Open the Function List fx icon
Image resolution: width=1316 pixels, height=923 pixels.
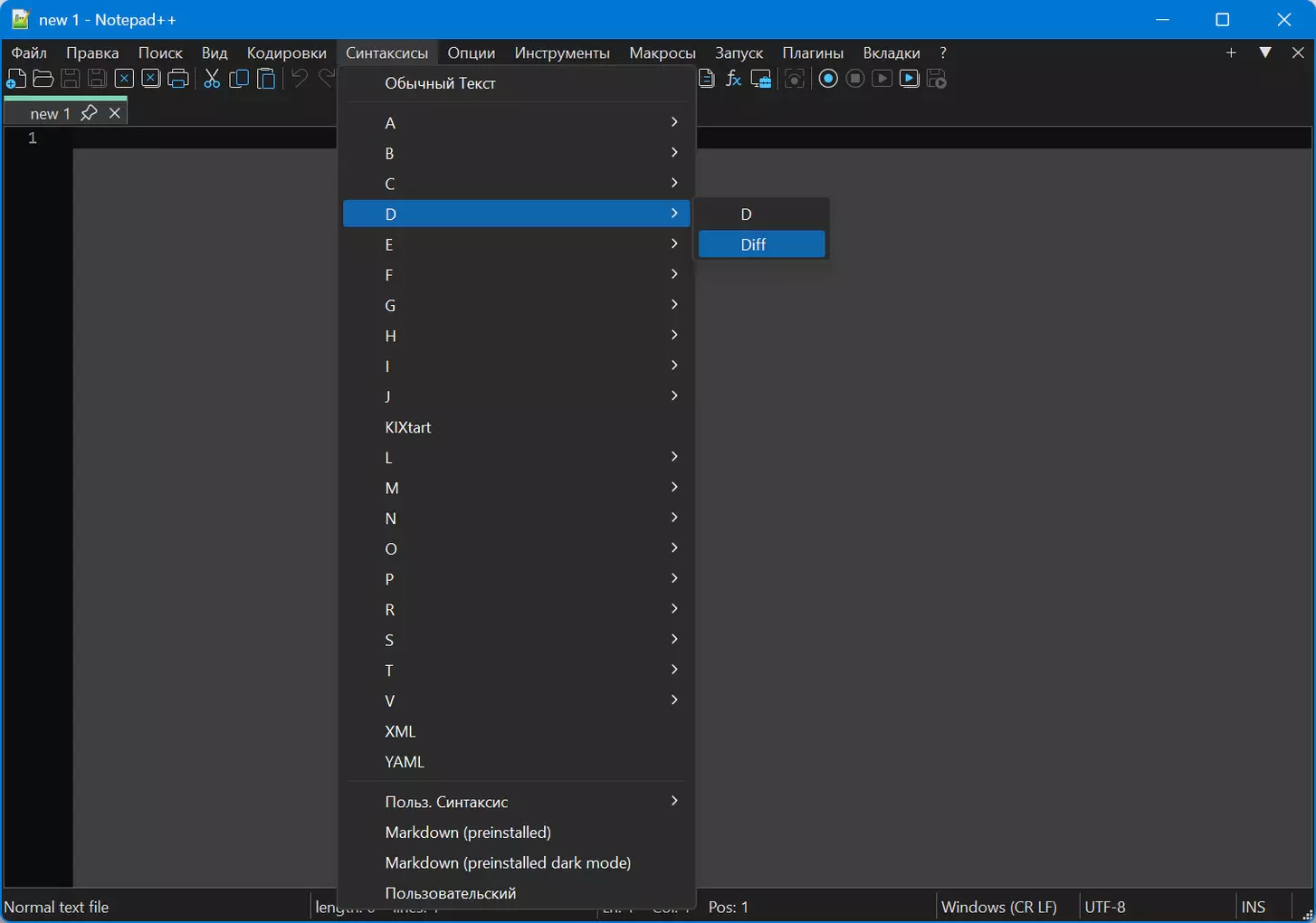click(x=734, y=79)
